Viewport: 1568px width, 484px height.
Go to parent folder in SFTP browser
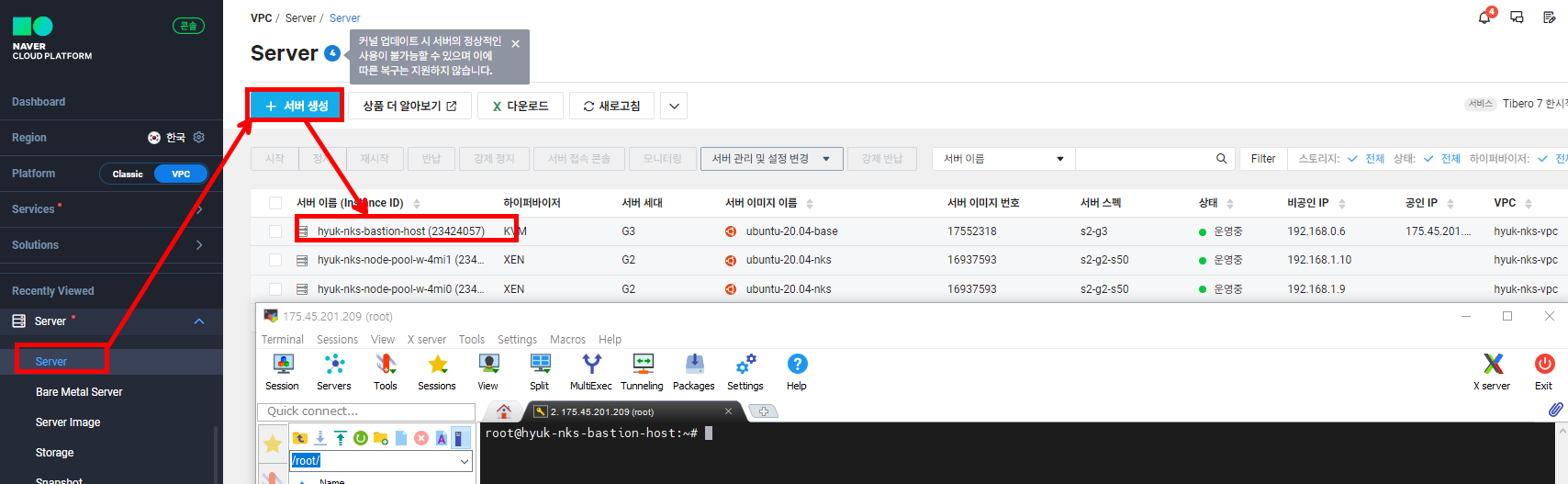[300, 438]
